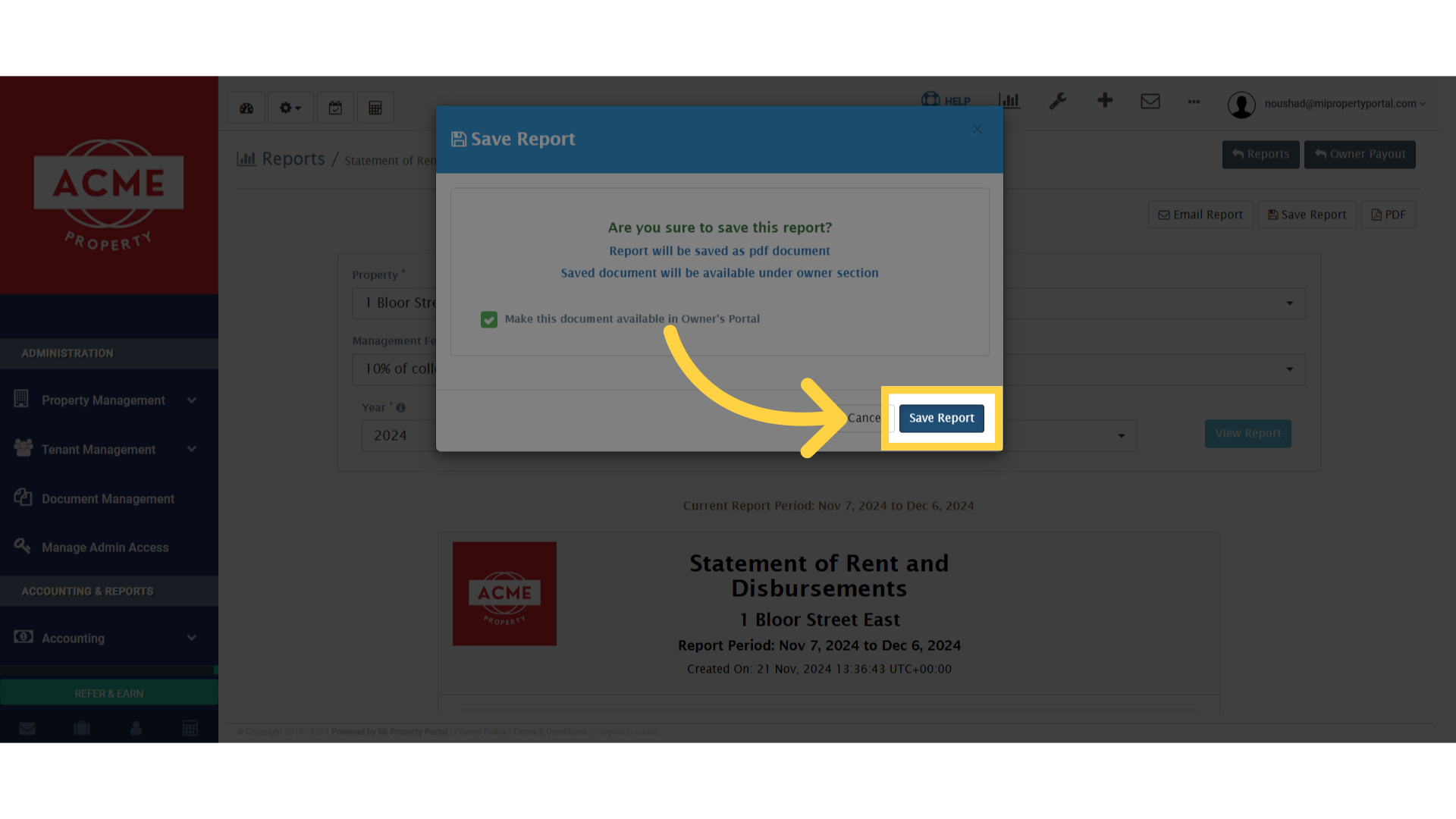Open Document Management in sidebar
The image size is (1456, 819).
pos(109,499)
